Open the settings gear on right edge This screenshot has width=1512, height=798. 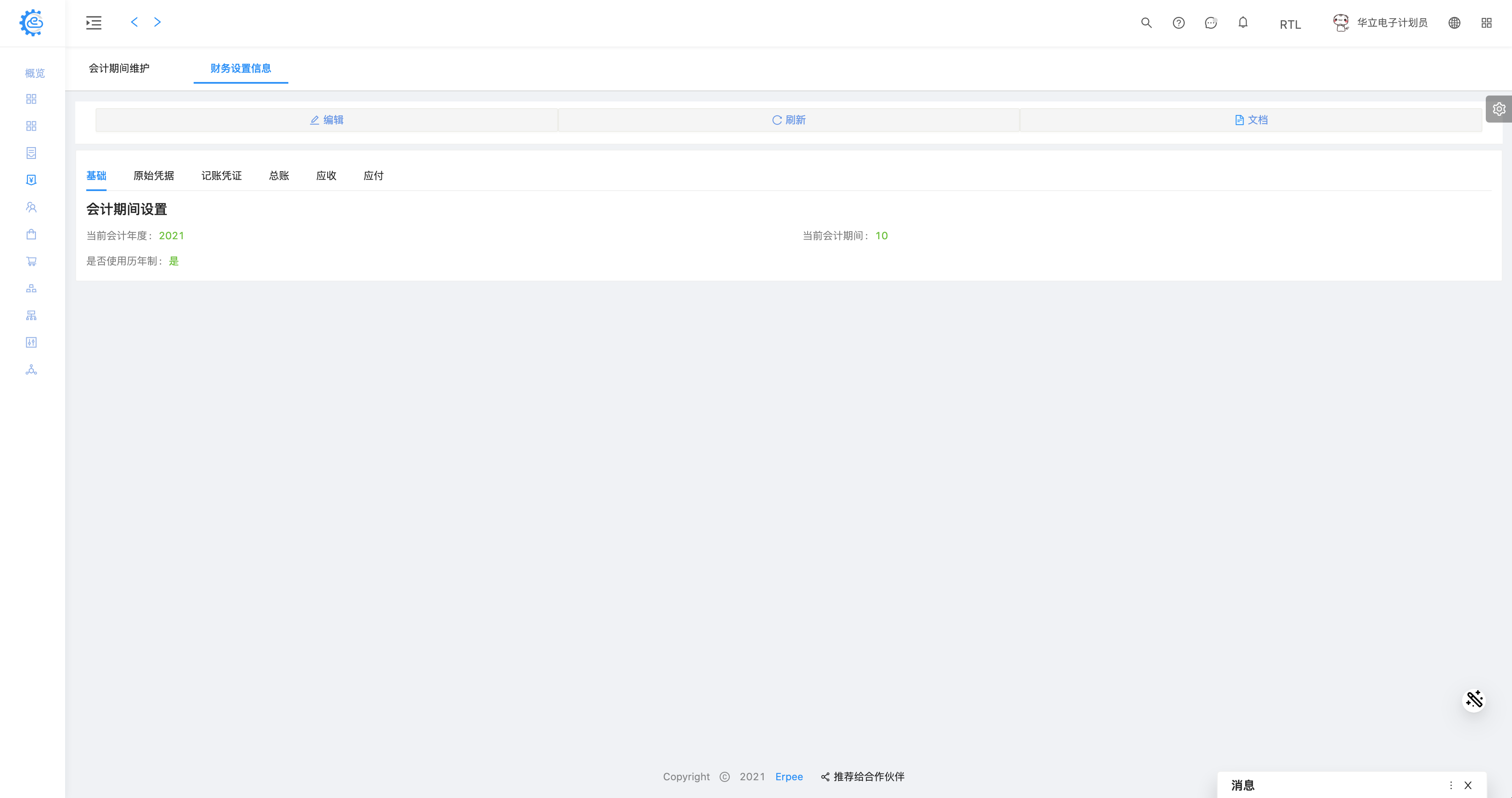click(1498, 109)
